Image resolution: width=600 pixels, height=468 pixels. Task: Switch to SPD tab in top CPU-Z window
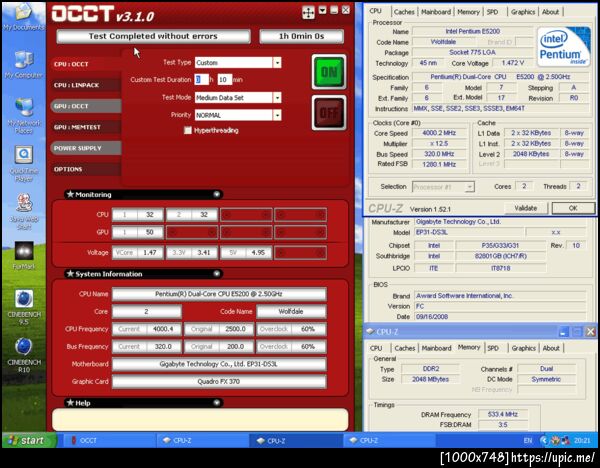click(492, 12)
